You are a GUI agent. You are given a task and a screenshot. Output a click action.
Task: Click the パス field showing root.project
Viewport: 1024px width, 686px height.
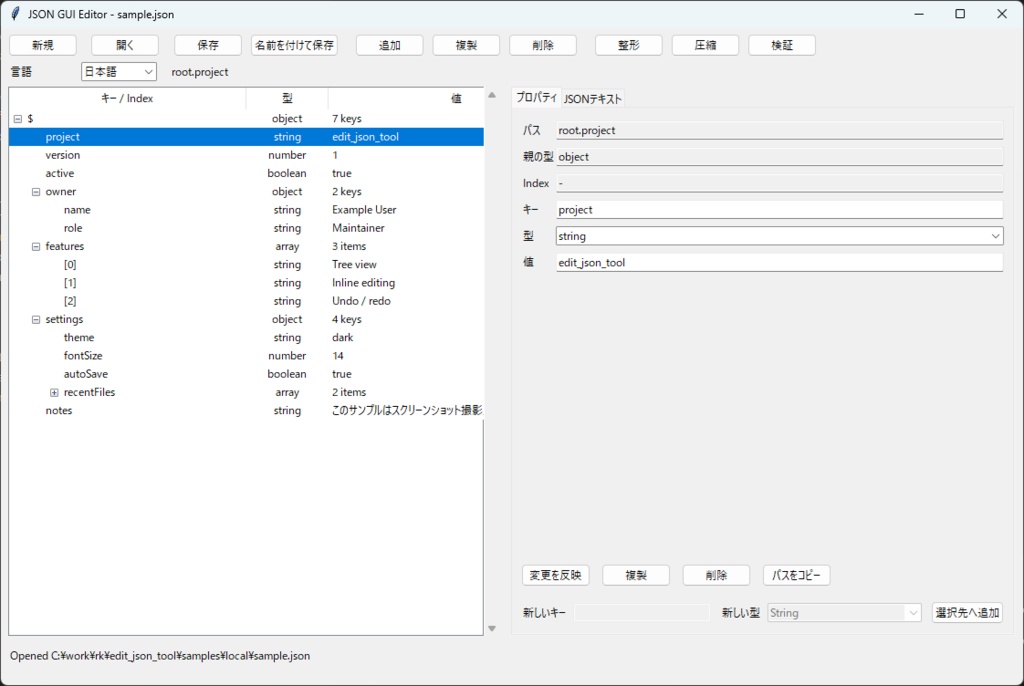(x=779, y=130)
